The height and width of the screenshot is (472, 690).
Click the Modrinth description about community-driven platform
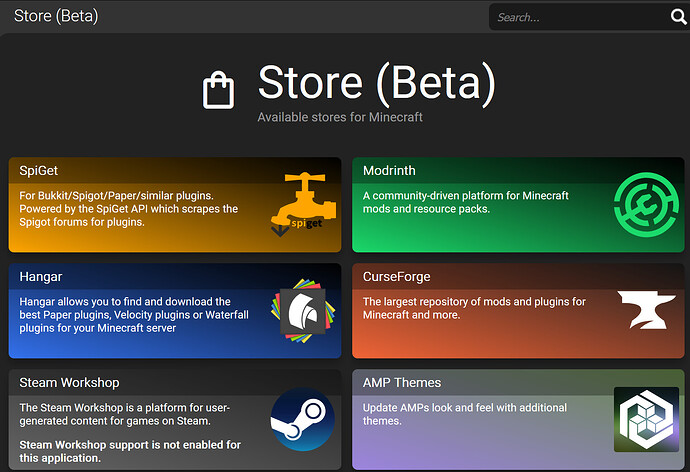coord(466,202)
